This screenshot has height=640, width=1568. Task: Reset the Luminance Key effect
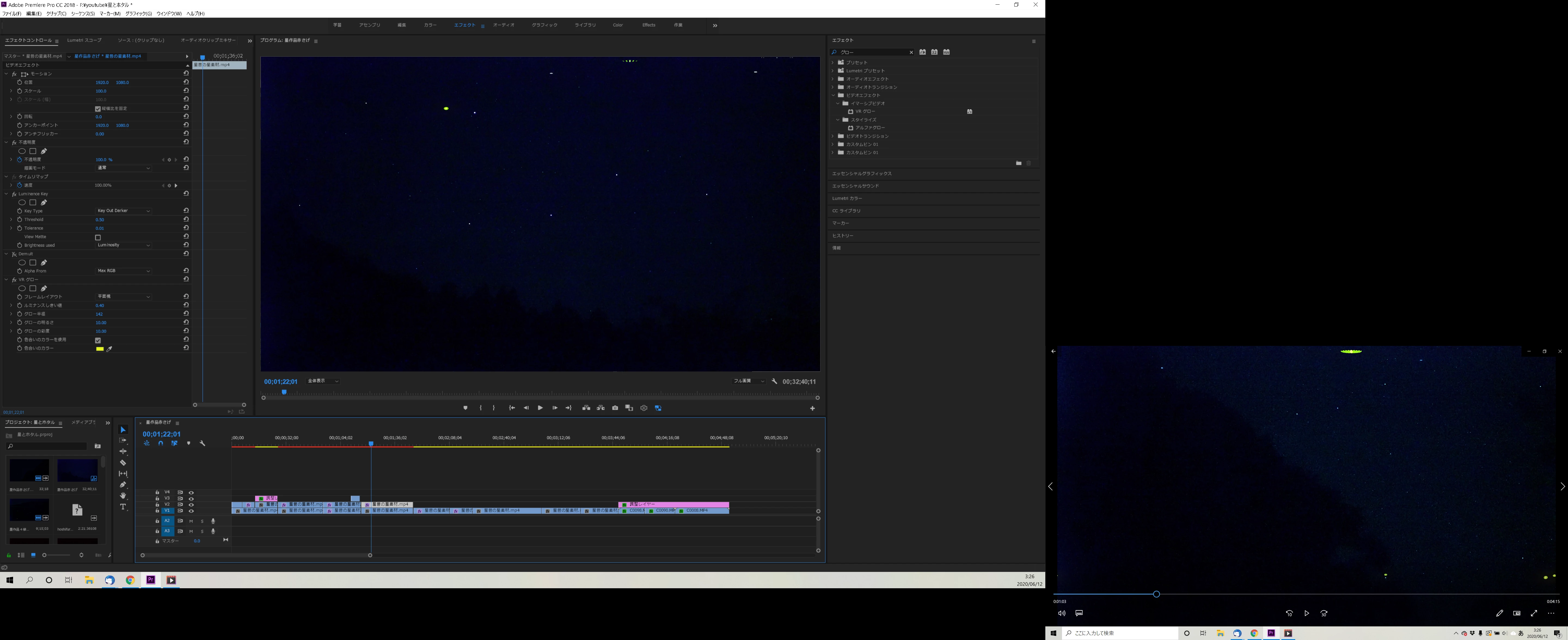coord(186,194)
